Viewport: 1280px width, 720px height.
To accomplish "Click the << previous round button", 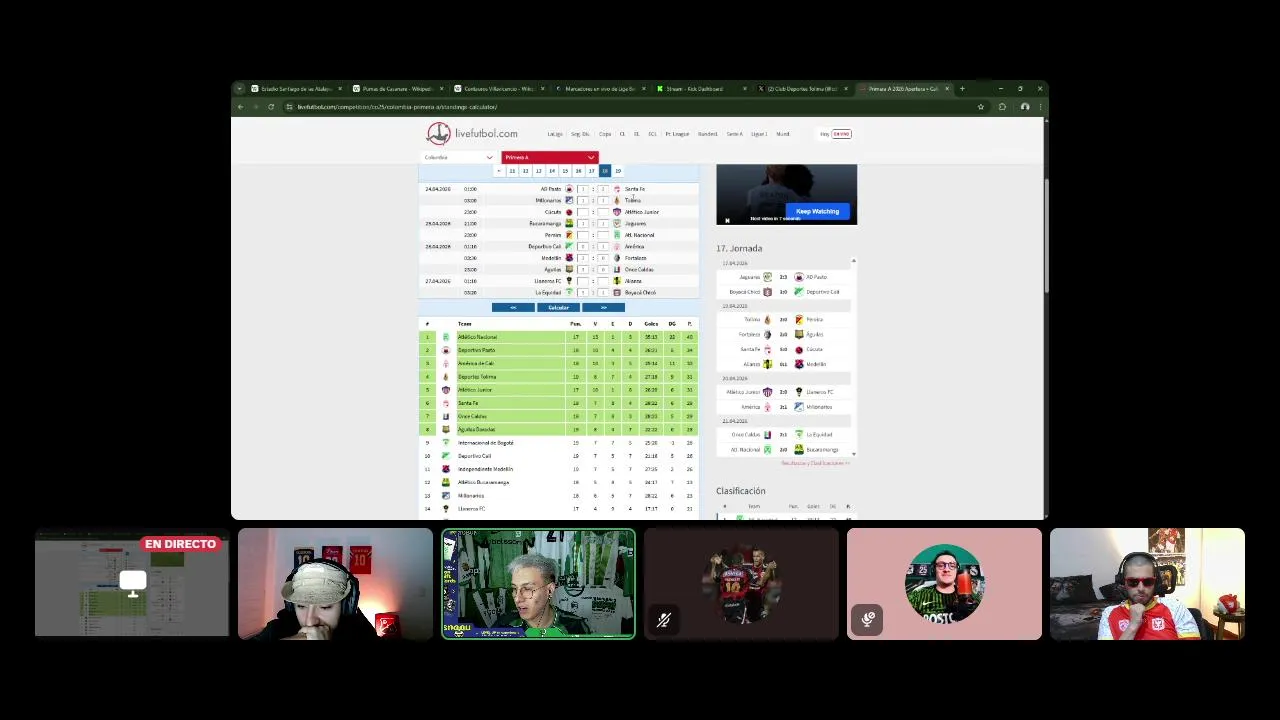I will pyautogui.click(x=513, y=308).
